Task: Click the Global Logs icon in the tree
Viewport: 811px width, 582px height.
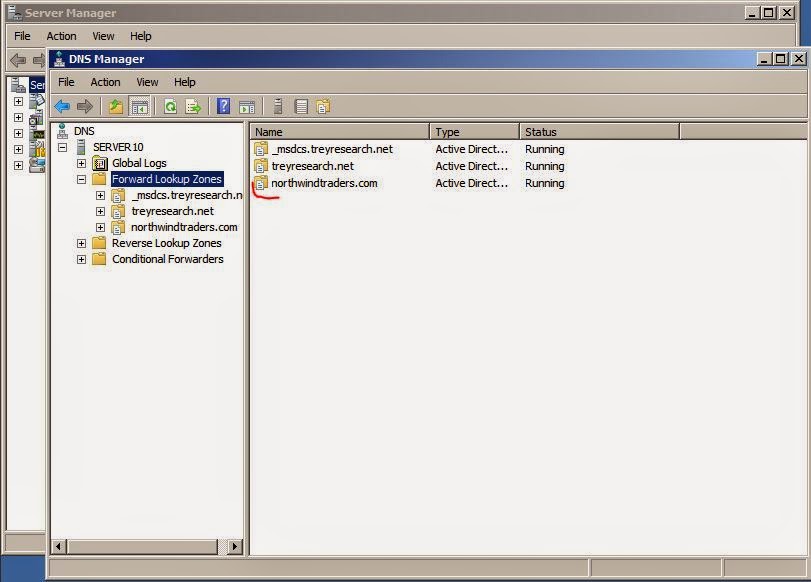Action: point(100,163)
